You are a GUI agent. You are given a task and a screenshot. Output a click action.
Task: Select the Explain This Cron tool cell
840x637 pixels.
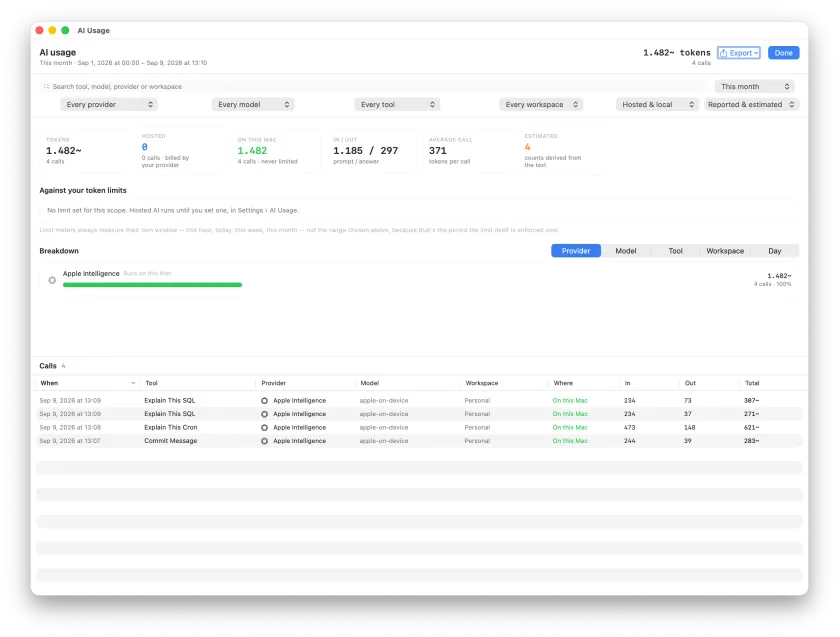[170, 428]
